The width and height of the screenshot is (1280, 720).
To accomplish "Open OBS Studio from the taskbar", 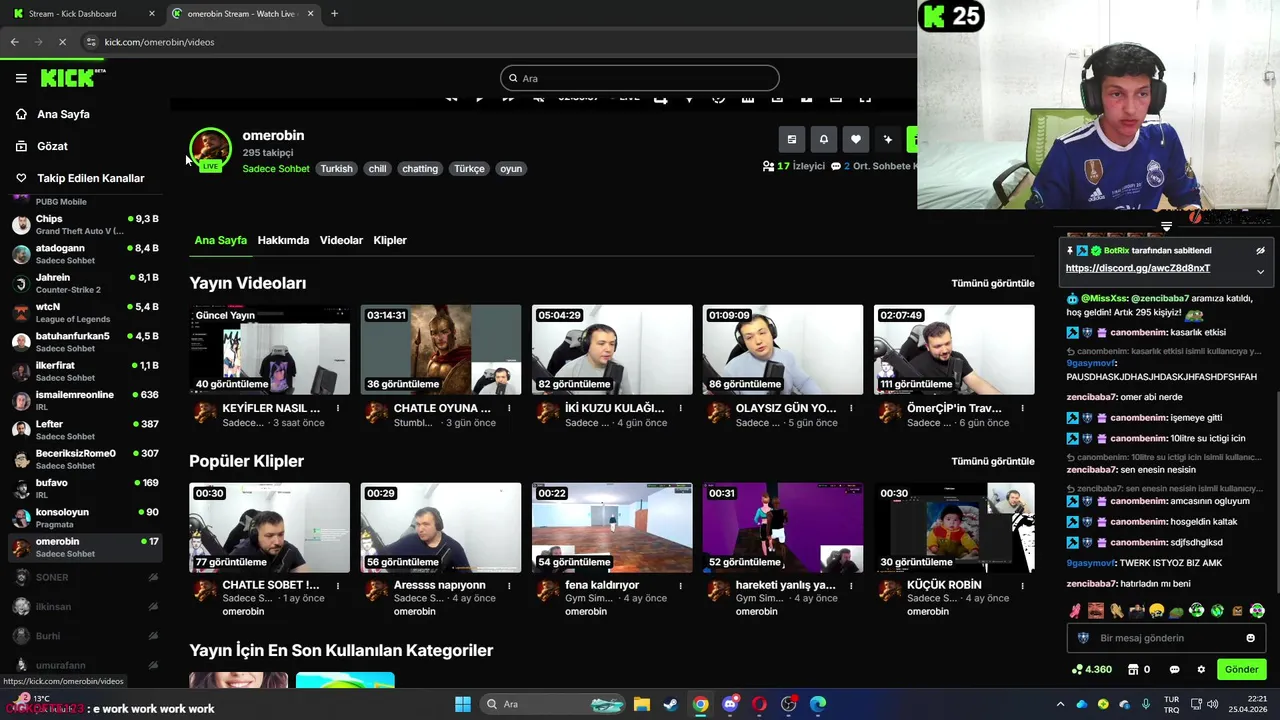I will tap(789, 704).
